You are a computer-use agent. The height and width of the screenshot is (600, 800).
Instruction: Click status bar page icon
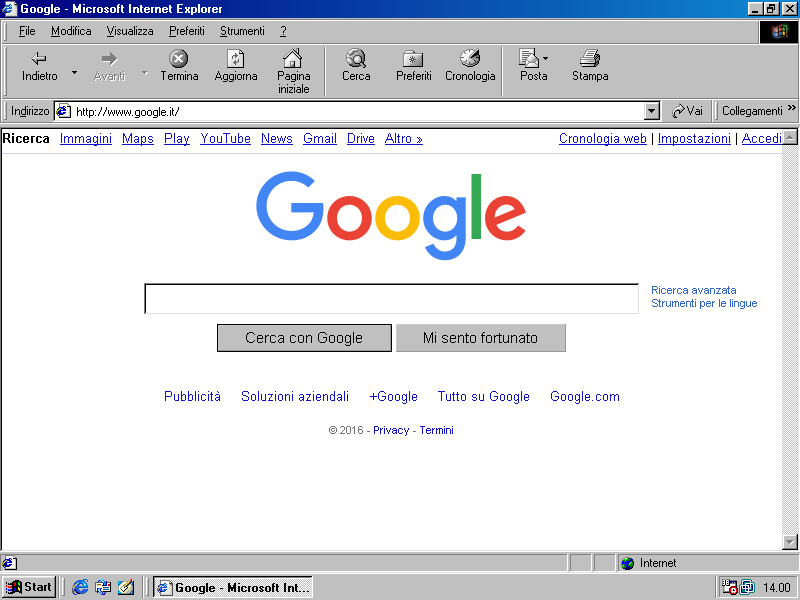pyautogui.click(x=9, y=563)
